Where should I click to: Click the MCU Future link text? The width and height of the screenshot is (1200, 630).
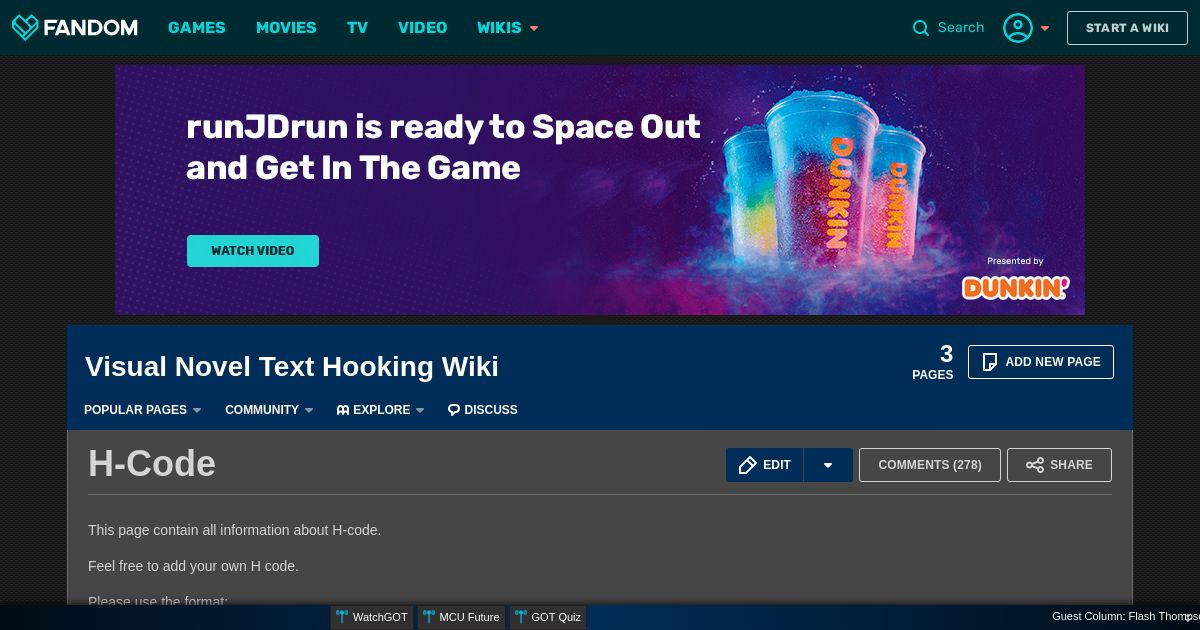pyautogui.click(x=469, y=617)
